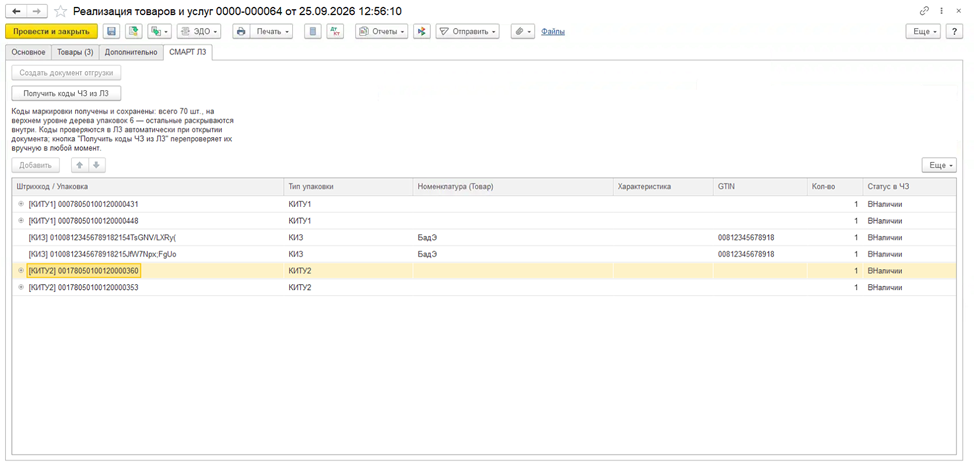Open the Файлы link
This screenshot has width=974, height=465.
tap(553, 32)
